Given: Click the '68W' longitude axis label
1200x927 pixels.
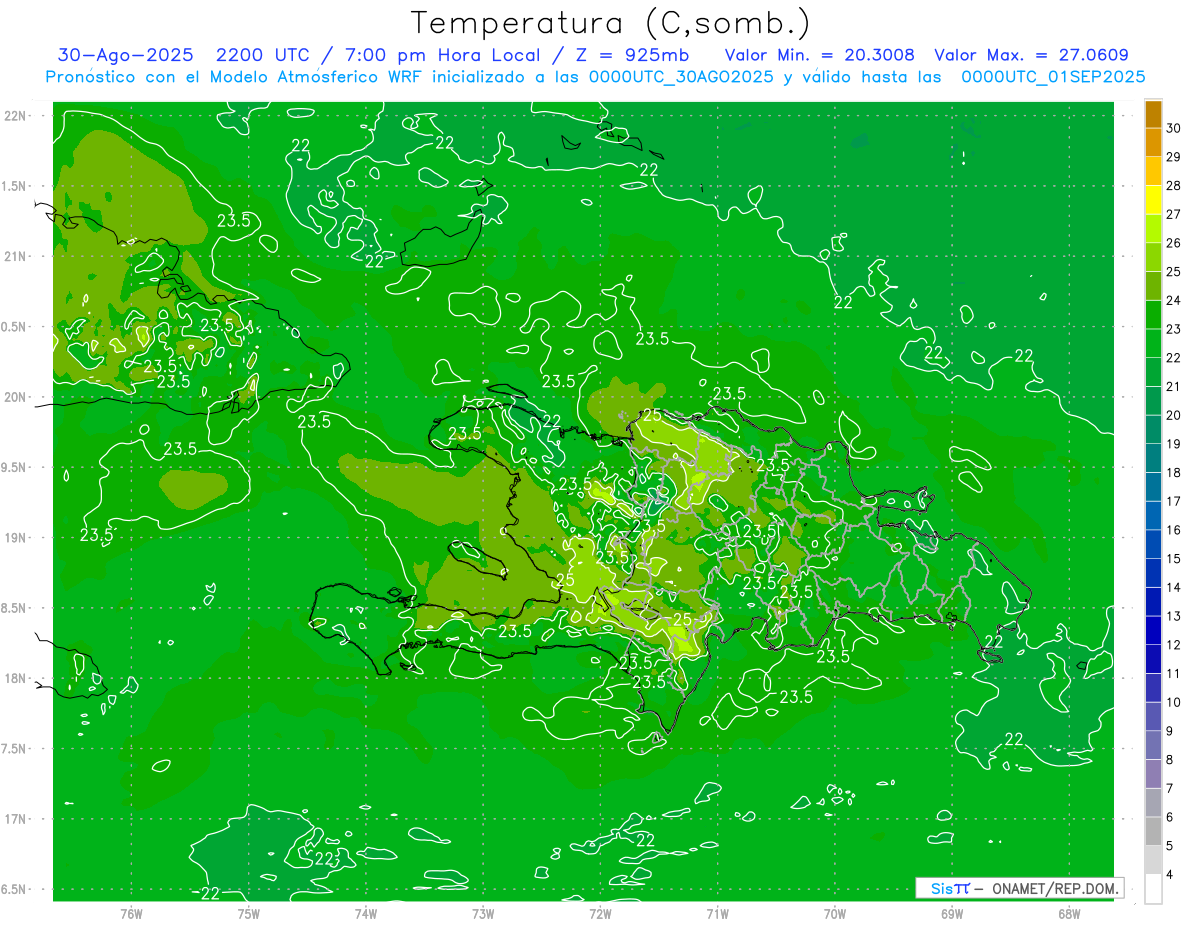Looking at the screenshot, I should point(1069,913).
